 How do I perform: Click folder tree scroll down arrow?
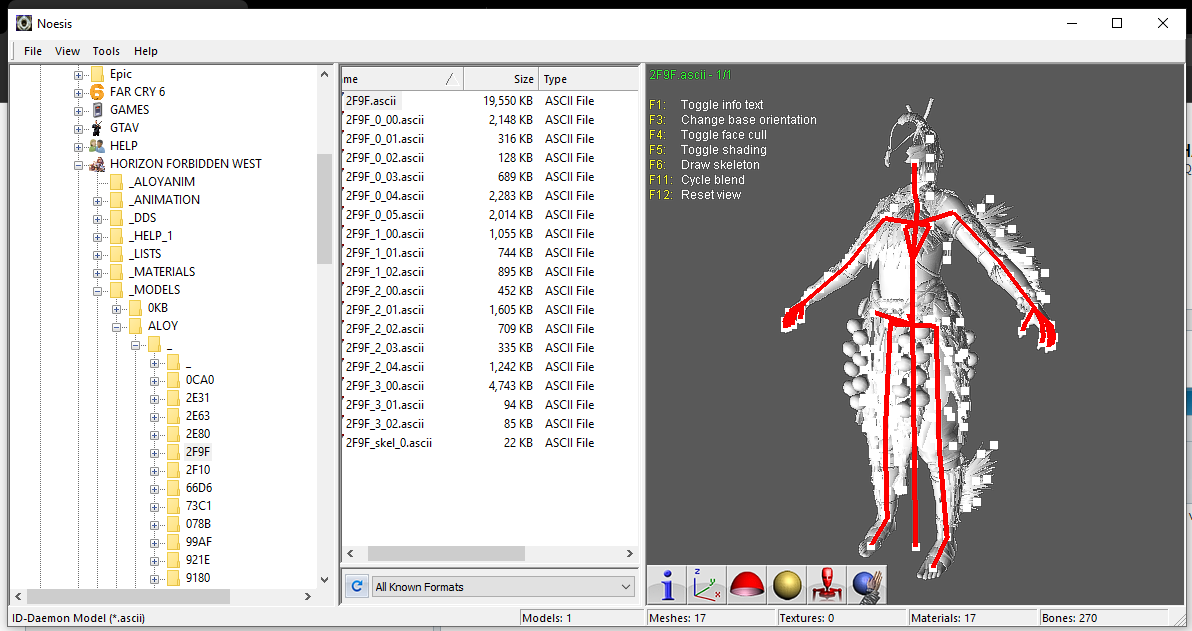click(x=325, y=579)
